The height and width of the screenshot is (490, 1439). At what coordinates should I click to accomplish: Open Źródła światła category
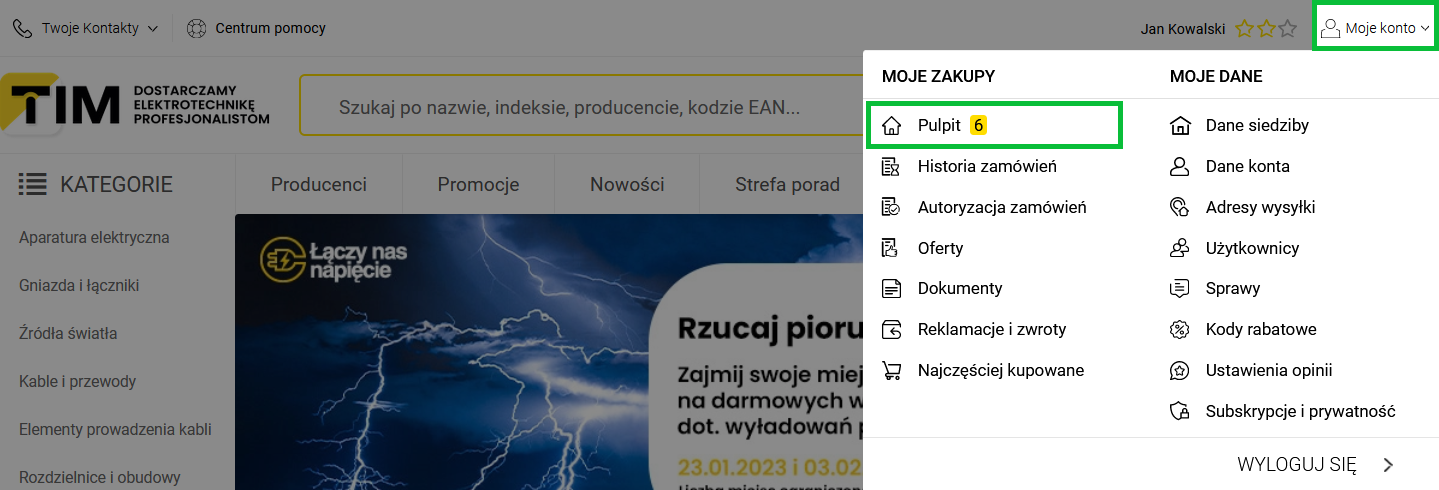[x=68, y=334]
